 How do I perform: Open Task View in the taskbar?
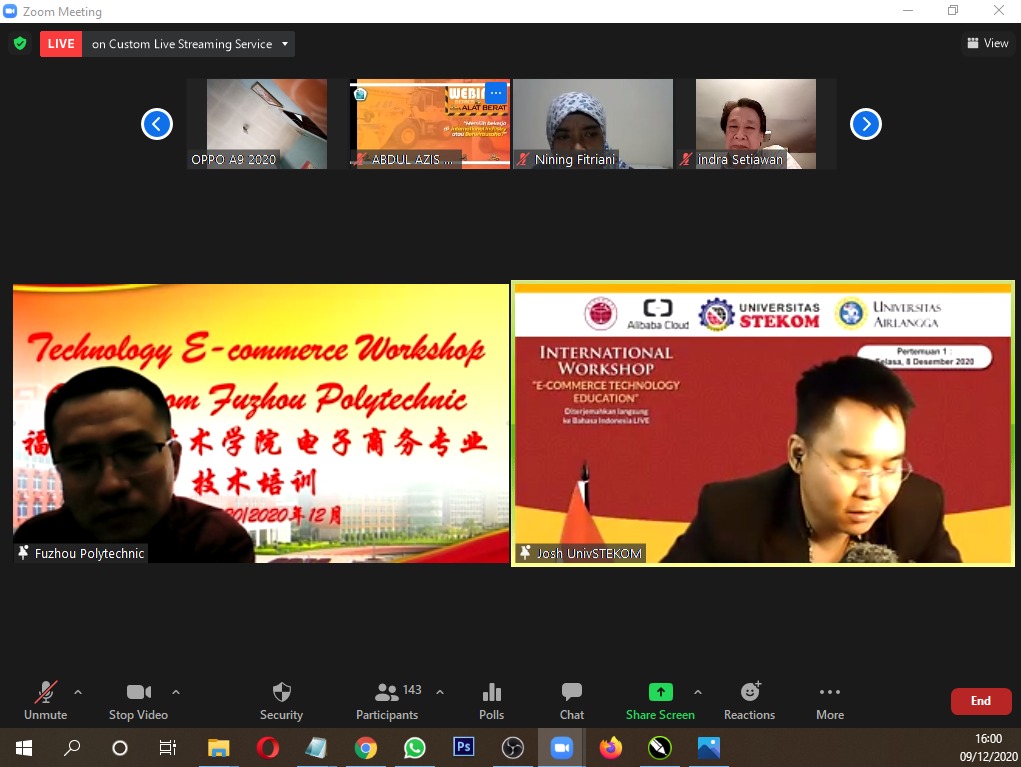[x=168, y=747]
